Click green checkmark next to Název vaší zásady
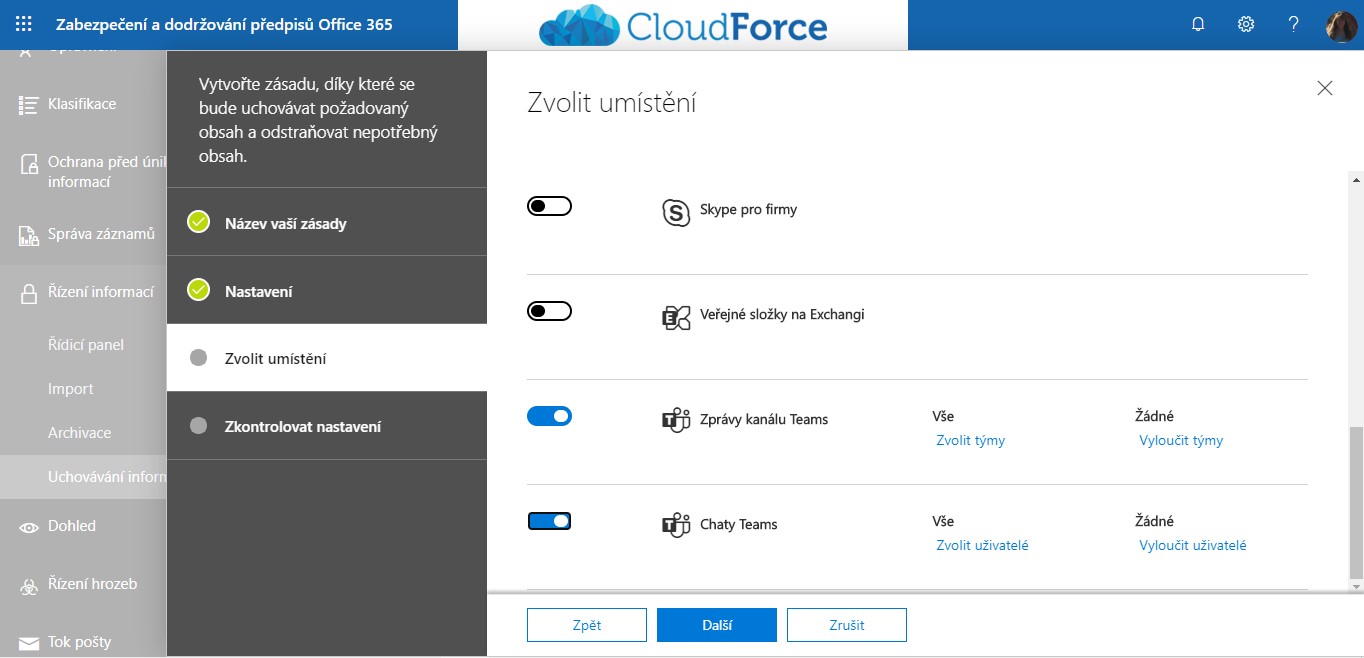 click(198, 222)
